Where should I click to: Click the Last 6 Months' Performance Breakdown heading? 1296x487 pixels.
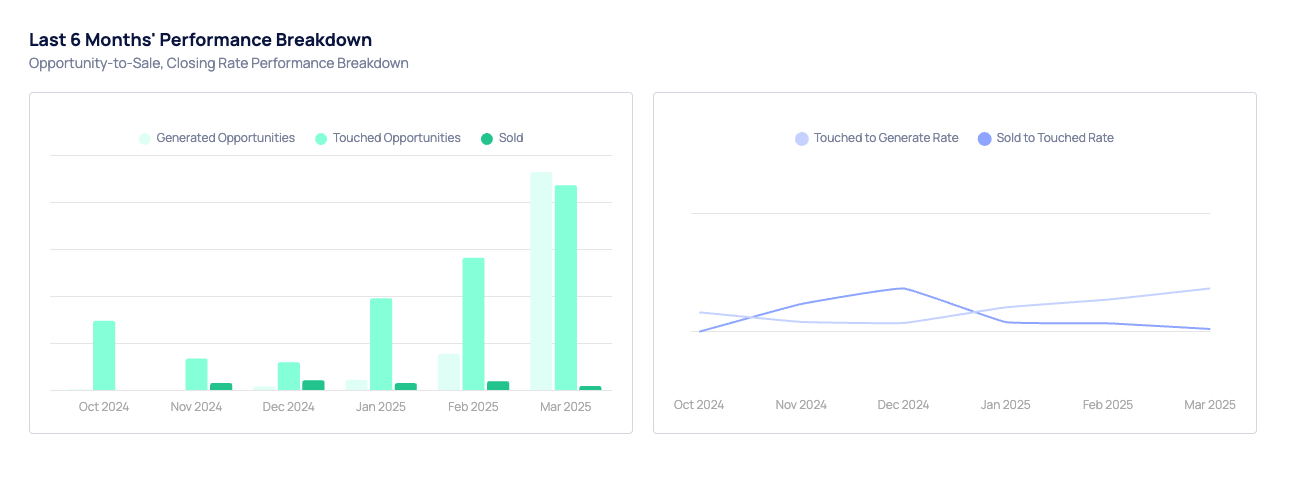tap(200, 40)
